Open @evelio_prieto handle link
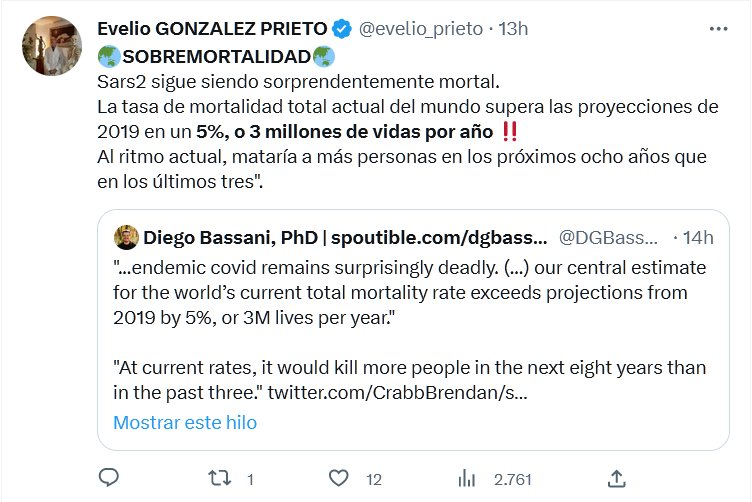 (419, 30)
